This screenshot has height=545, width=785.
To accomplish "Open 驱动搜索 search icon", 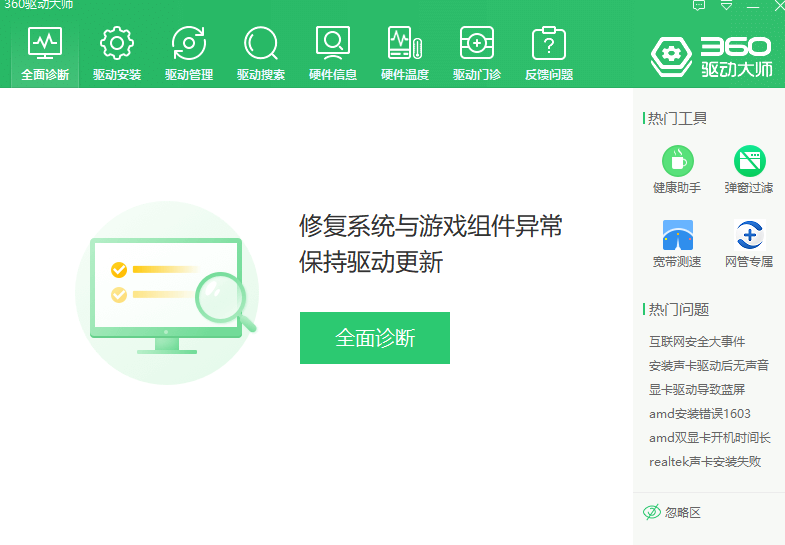I will tap(261, 45).
